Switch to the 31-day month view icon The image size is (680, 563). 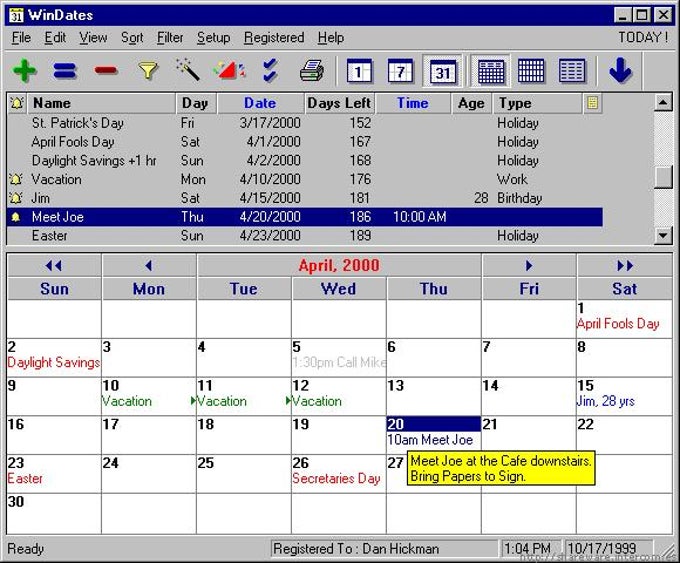pyautogui.click(x=442, y=70)
